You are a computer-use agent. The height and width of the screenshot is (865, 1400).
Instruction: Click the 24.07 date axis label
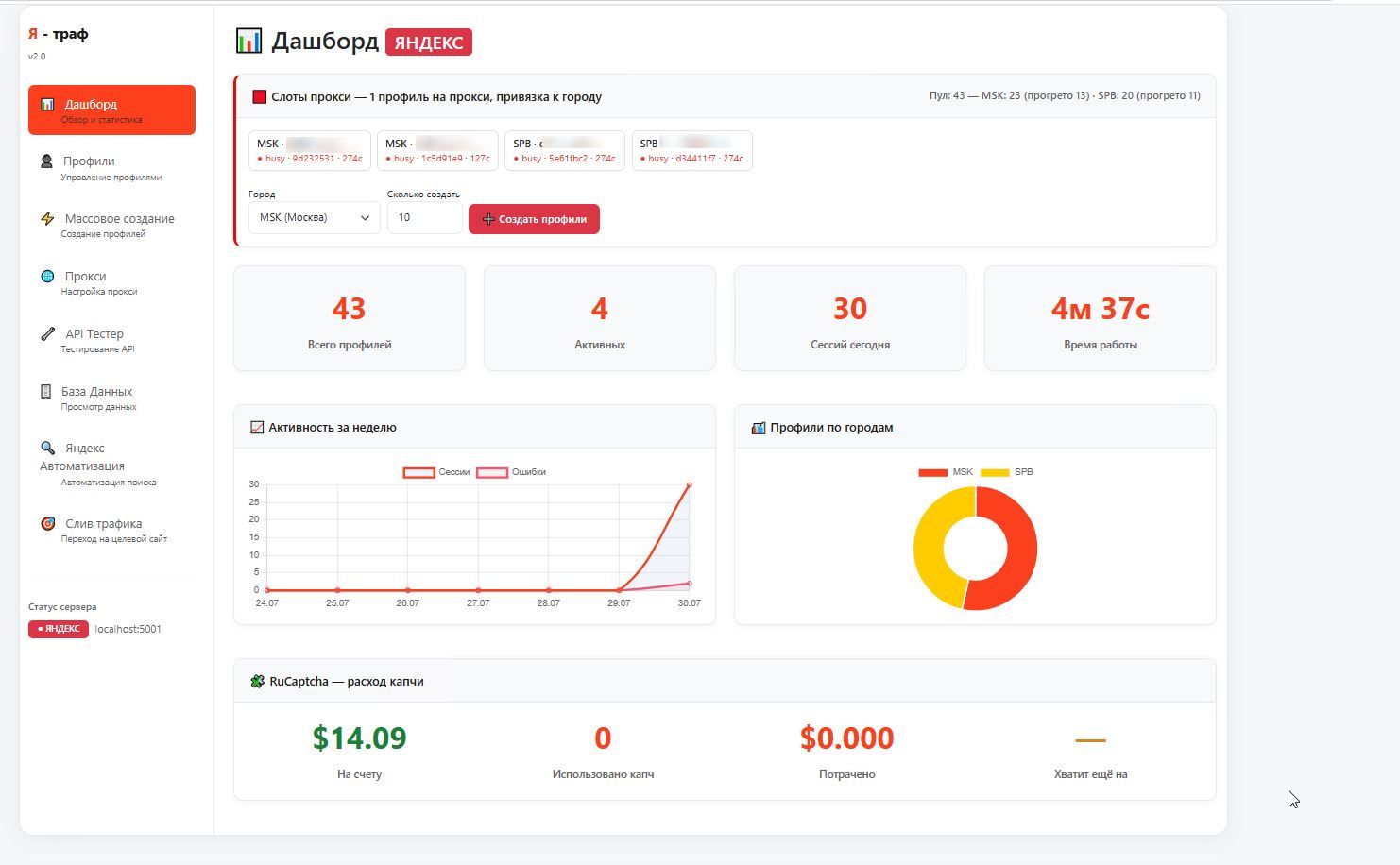point(267,603)
